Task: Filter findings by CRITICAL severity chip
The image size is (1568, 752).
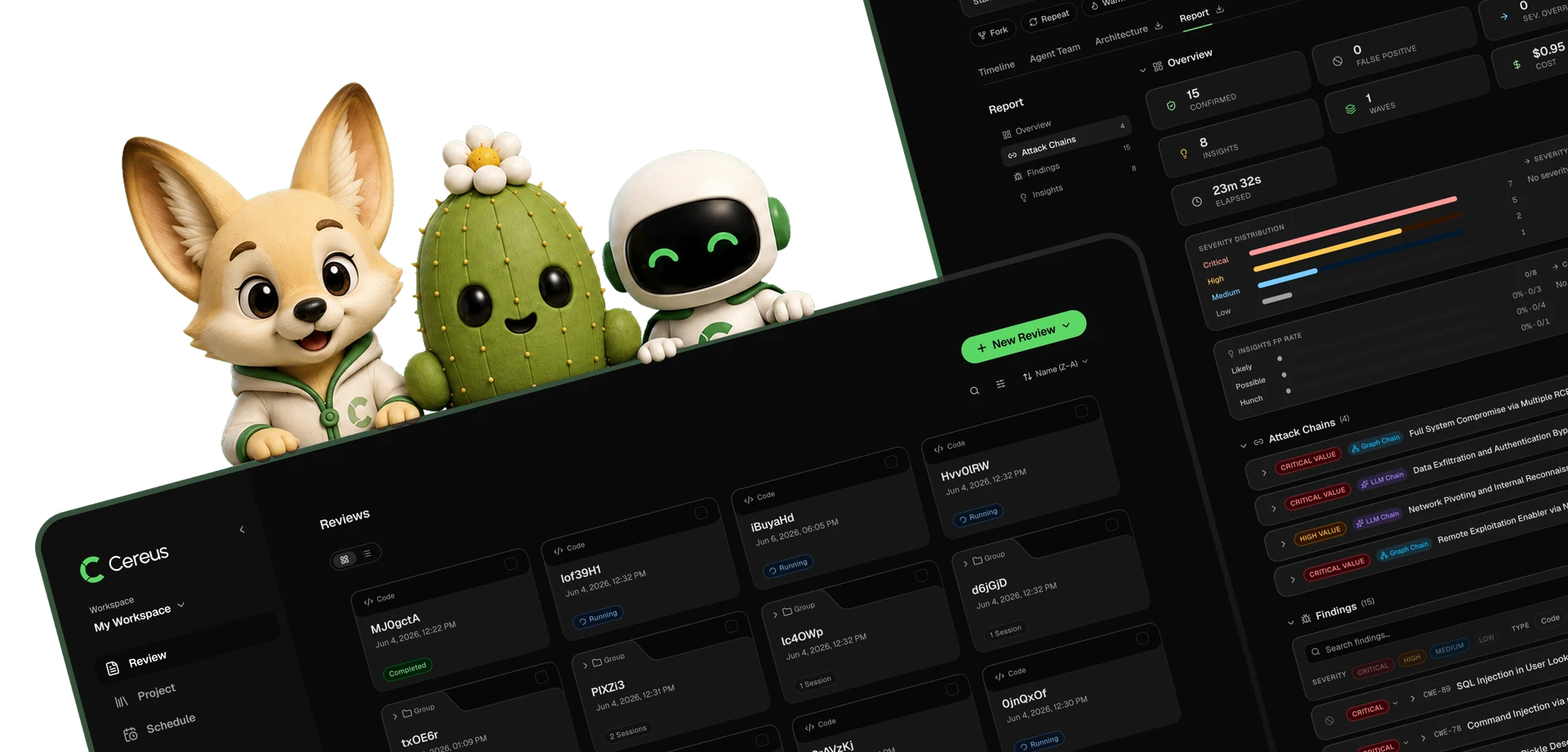Action: 1372,669
